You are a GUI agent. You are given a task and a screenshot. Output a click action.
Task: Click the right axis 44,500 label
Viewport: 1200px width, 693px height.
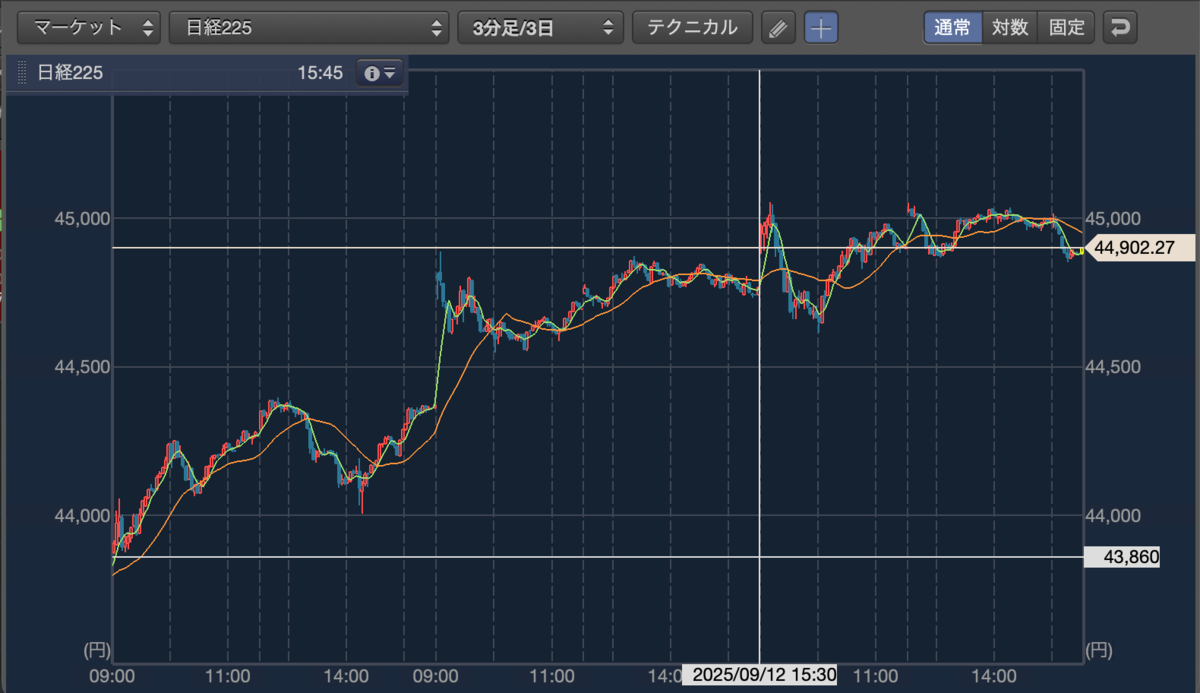tap(1114, 367)
